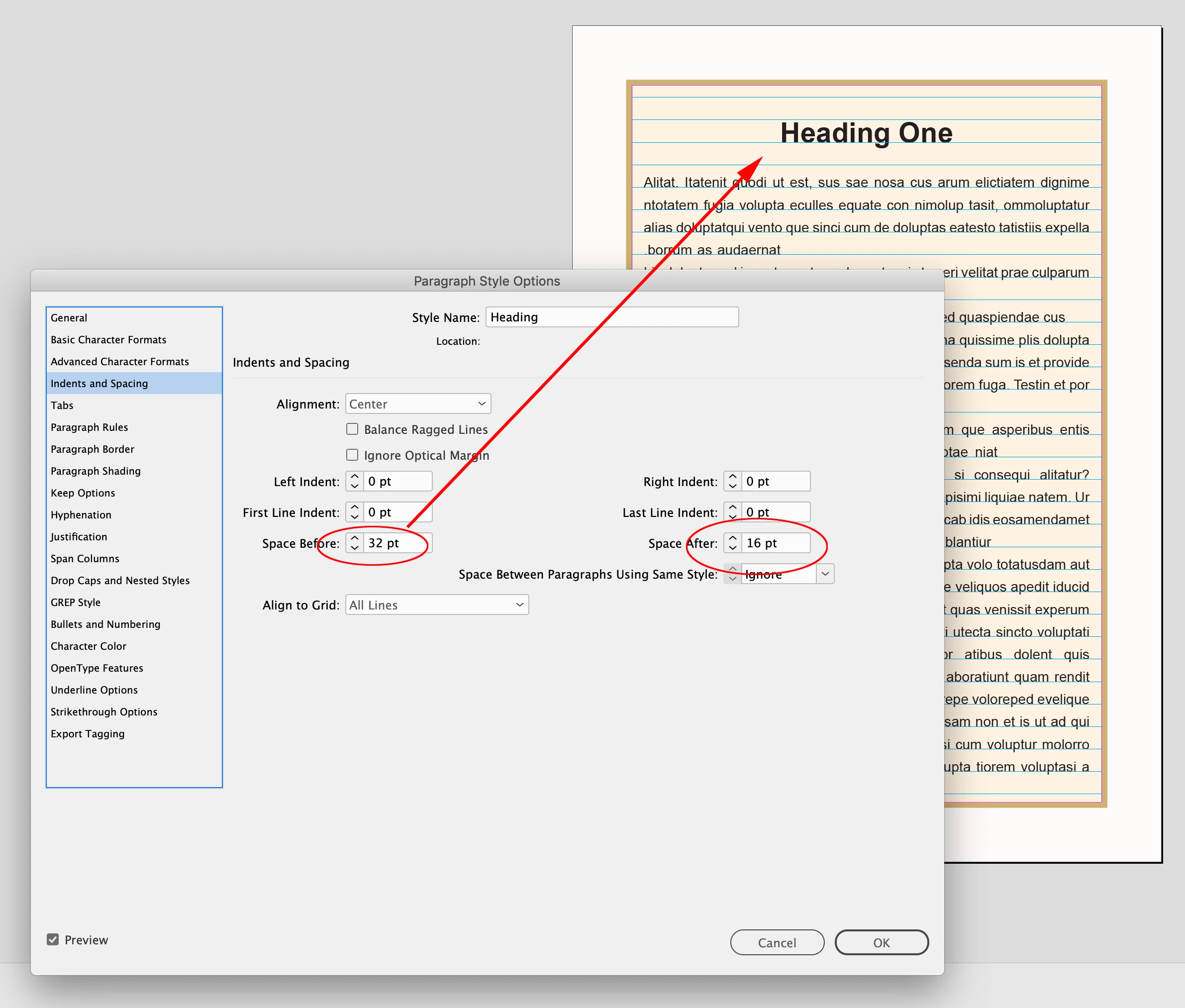The image size is (1185, 1008).
Task: Cancel the Paragraph Style Options dialog
Action: [777, 942]
